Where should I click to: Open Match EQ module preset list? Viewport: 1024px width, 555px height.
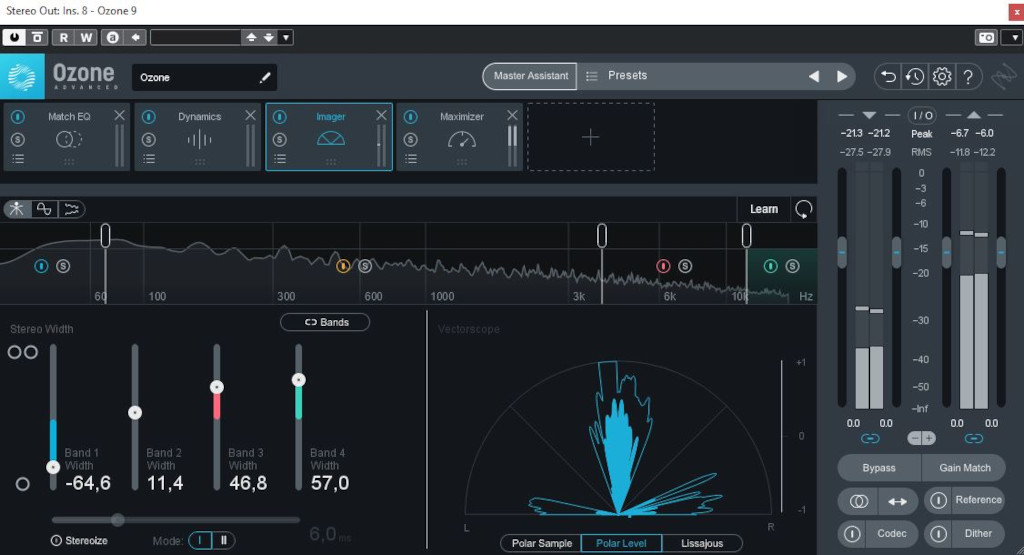(x=18, y=159)
